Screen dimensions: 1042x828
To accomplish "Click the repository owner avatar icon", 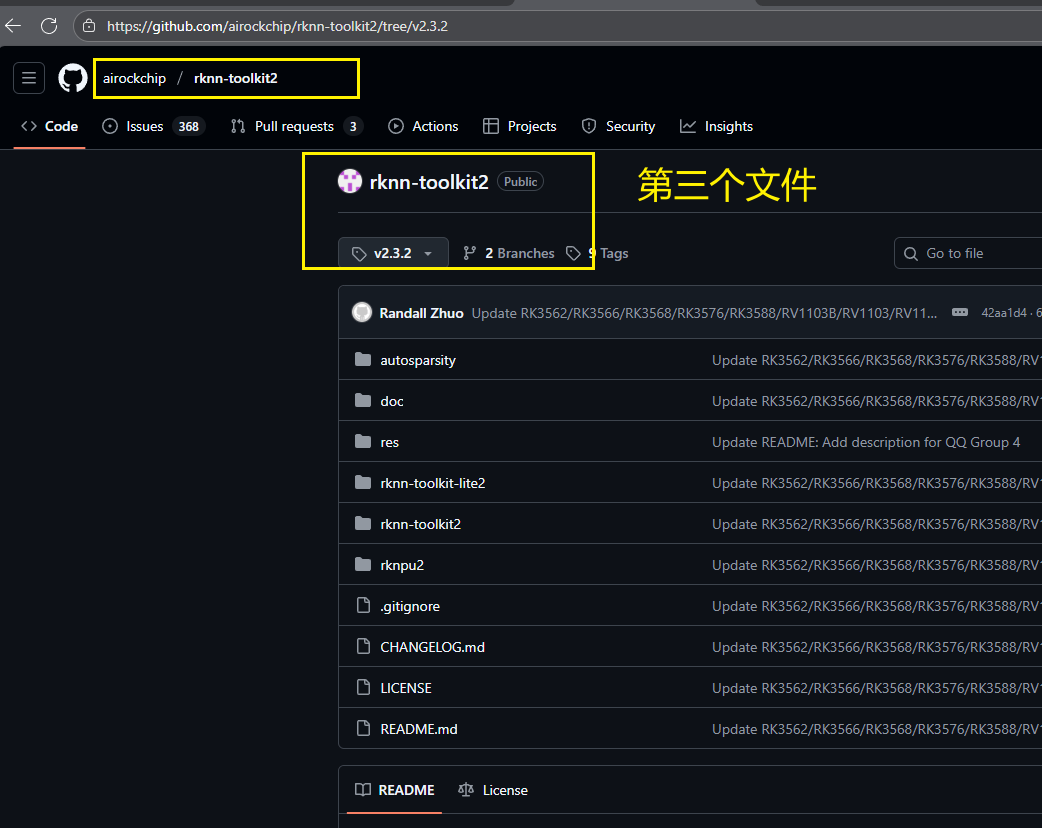I will [350, 181].
